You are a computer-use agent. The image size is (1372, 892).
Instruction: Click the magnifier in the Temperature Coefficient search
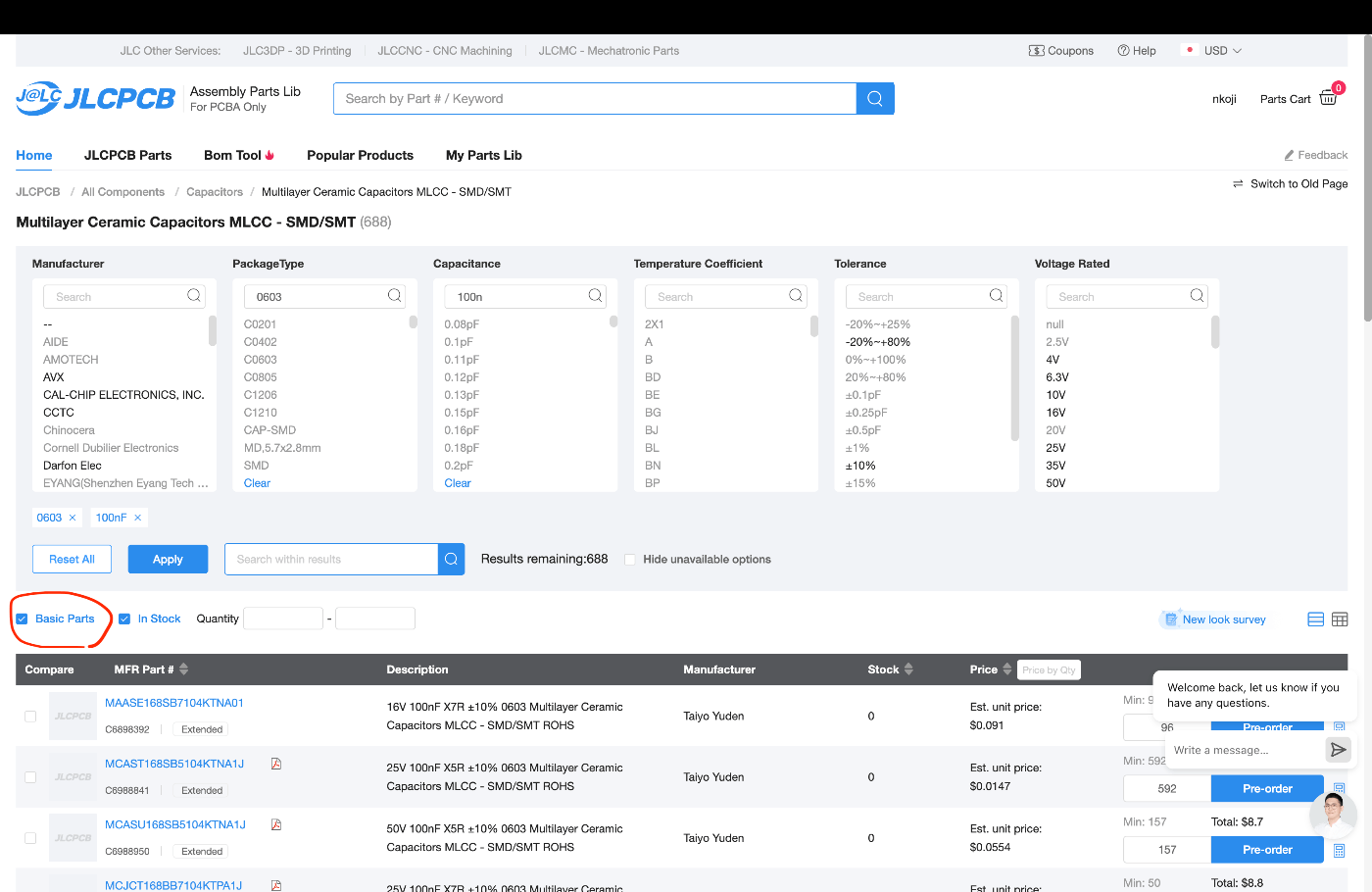click(796, 295)
